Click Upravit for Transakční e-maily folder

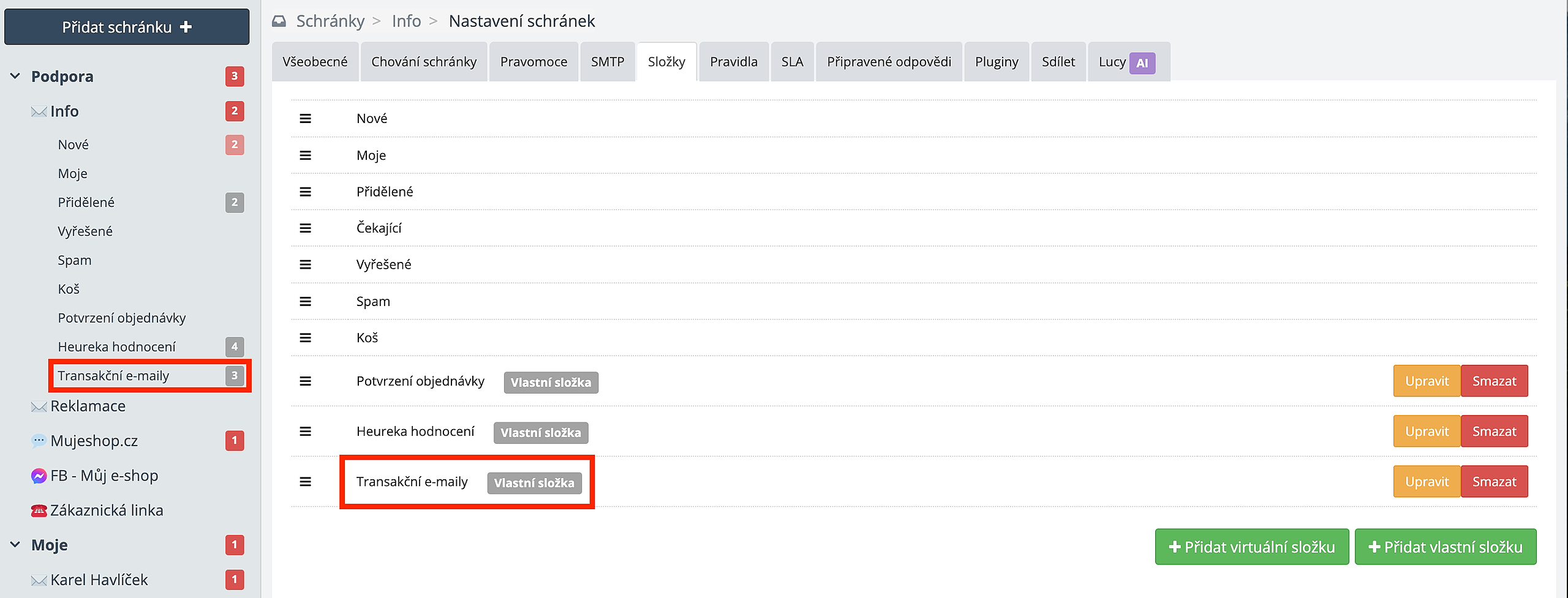coord(1427,482)
